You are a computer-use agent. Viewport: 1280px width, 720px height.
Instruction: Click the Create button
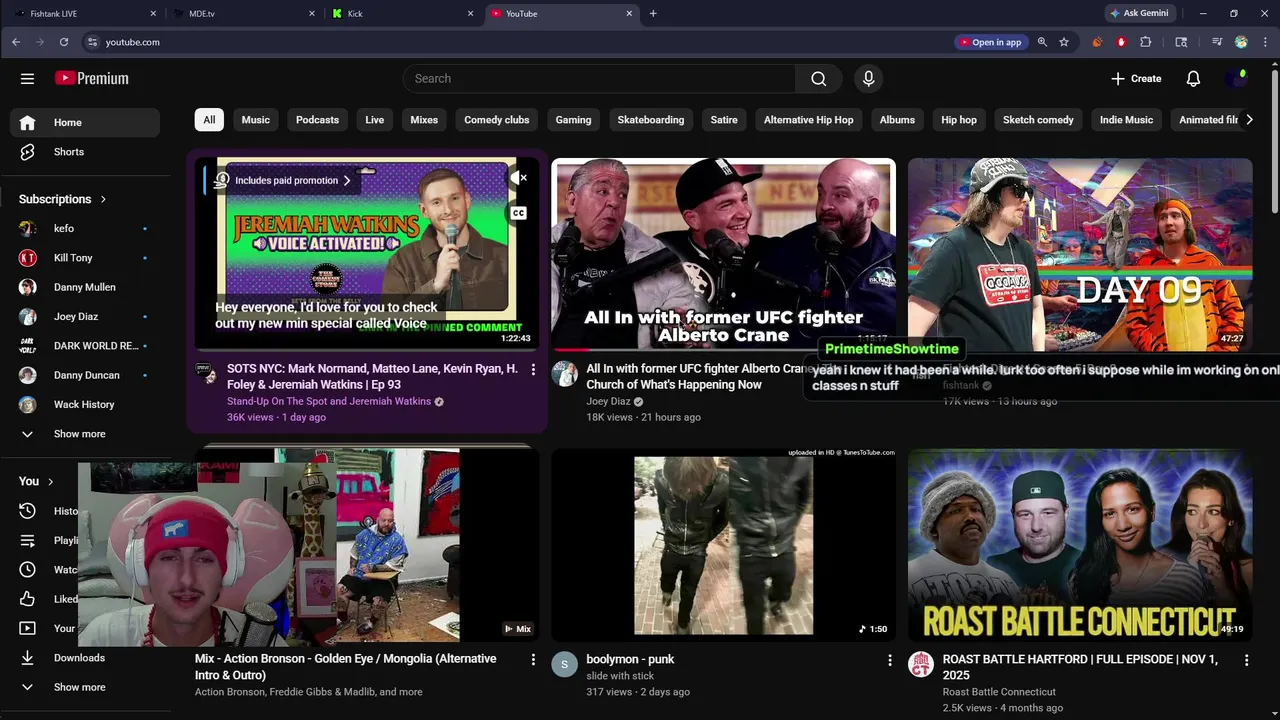click(x=1136, y=79)
